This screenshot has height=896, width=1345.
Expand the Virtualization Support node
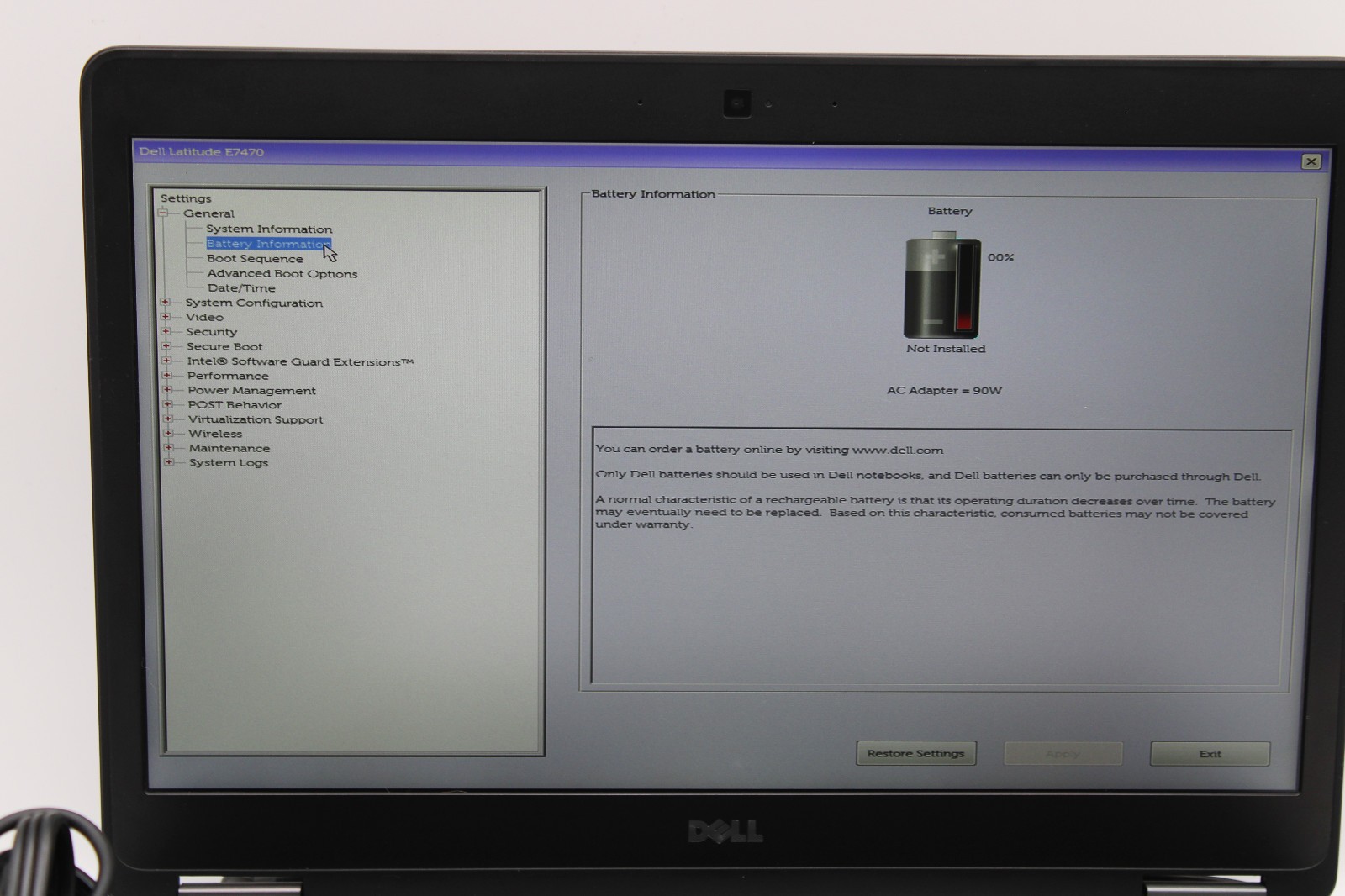[168, 419]
